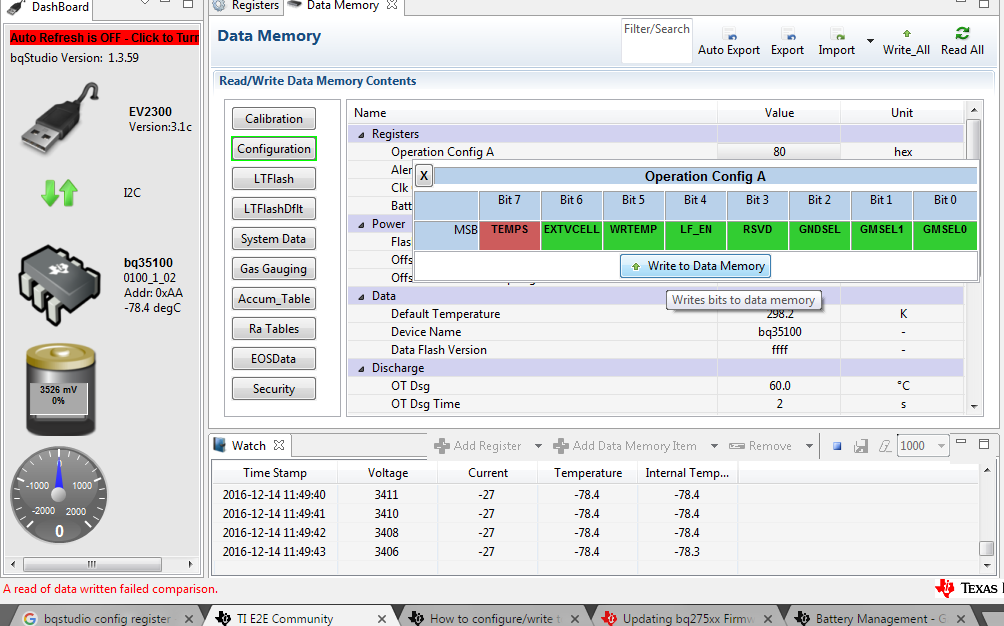
Task: Switch to bqstudio config register browser tab
Action: [106, 618]
